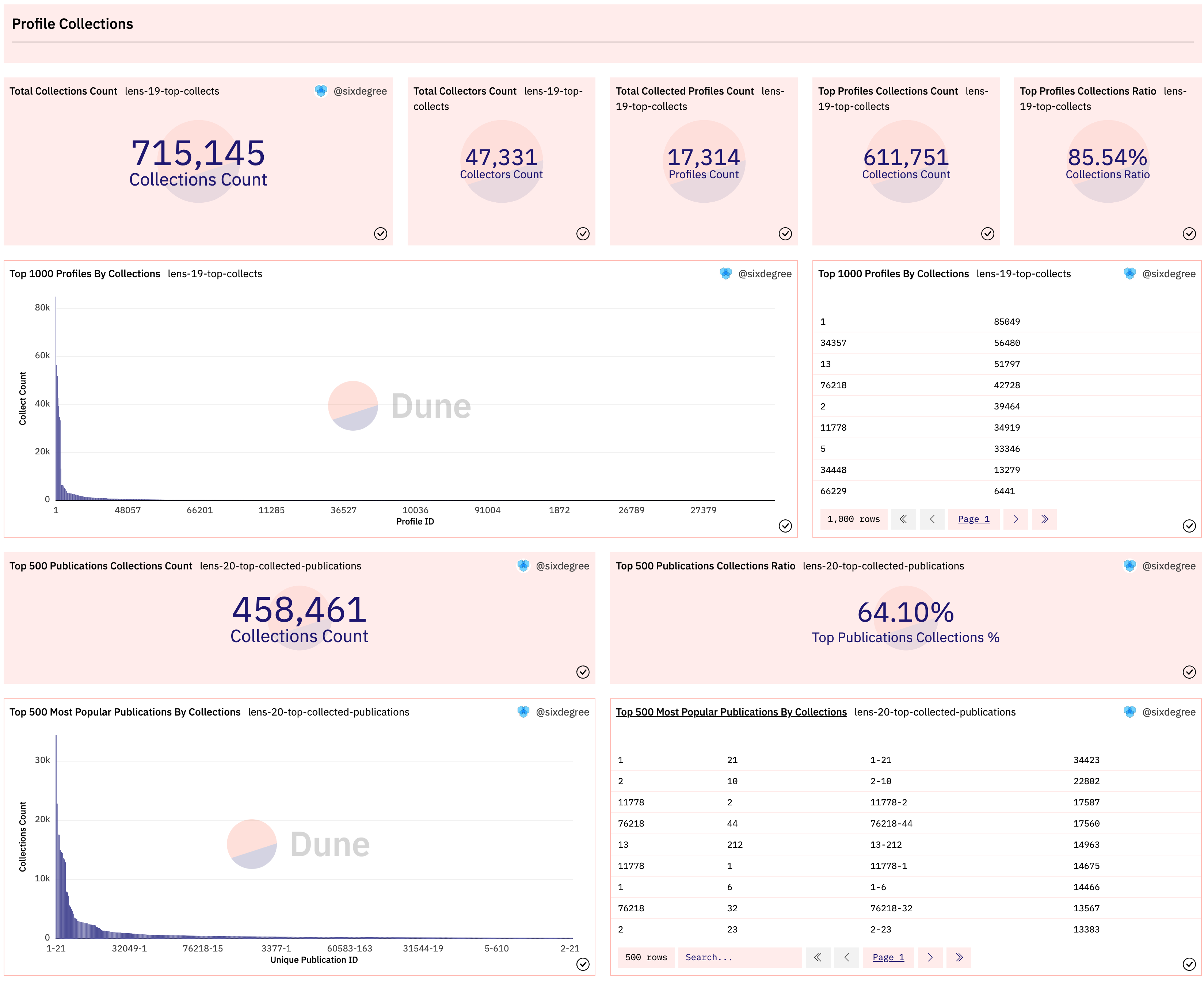Open Top 500 Most Popular Publications table title link
This screenshot has width=1204, height=984.
click(x=731, y=712)
